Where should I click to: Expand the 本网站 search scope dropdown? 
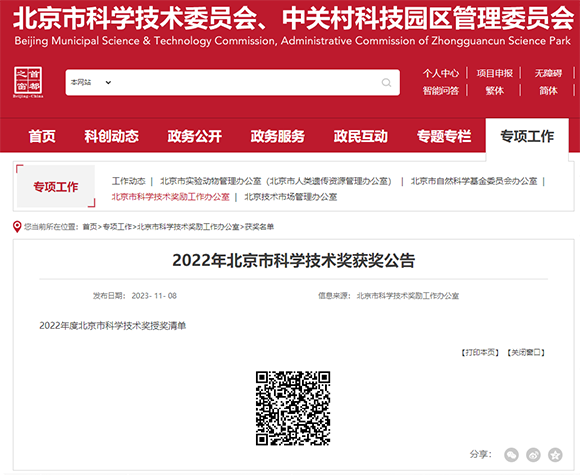91,82
